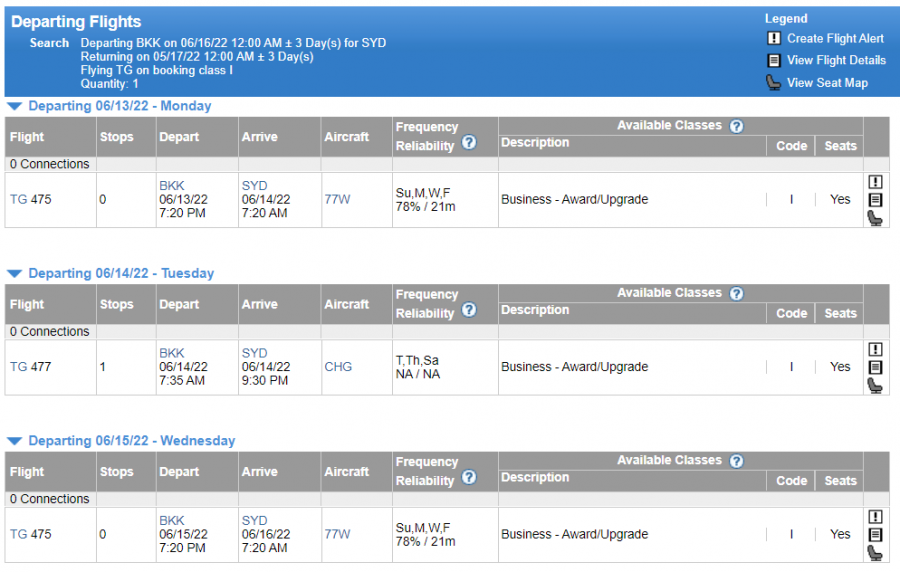Create flight alert for TG 475 Monday
This screenshot has height=572, width=900.
(x=875, y=182)
